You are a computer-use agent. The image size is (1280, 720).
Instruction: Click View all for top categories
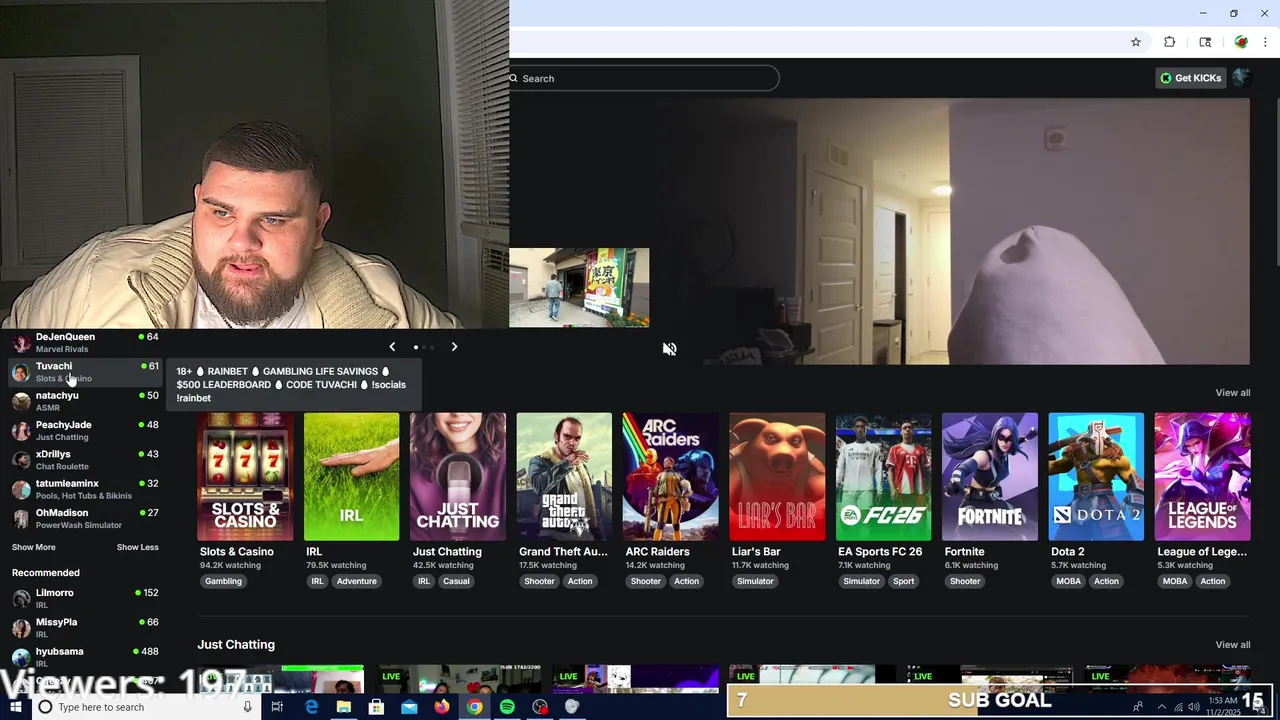[1232, 393]
